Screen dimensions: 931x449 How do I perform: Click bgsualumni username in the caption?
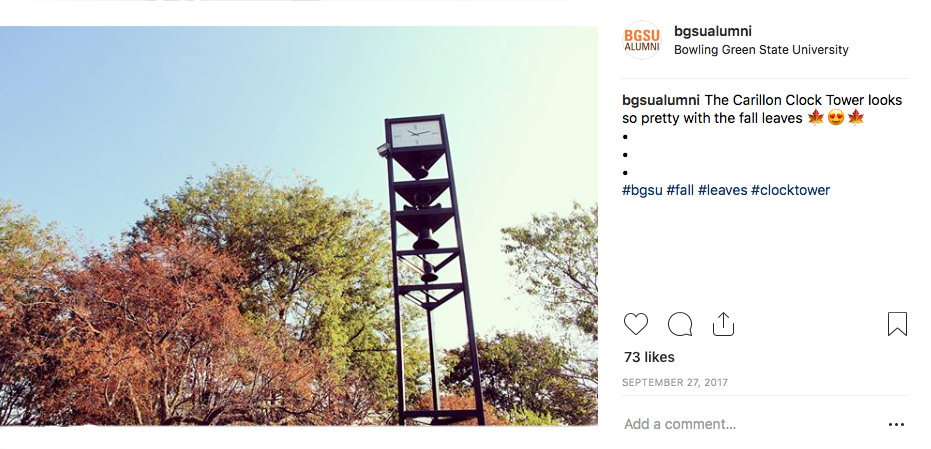pos(661,100)
